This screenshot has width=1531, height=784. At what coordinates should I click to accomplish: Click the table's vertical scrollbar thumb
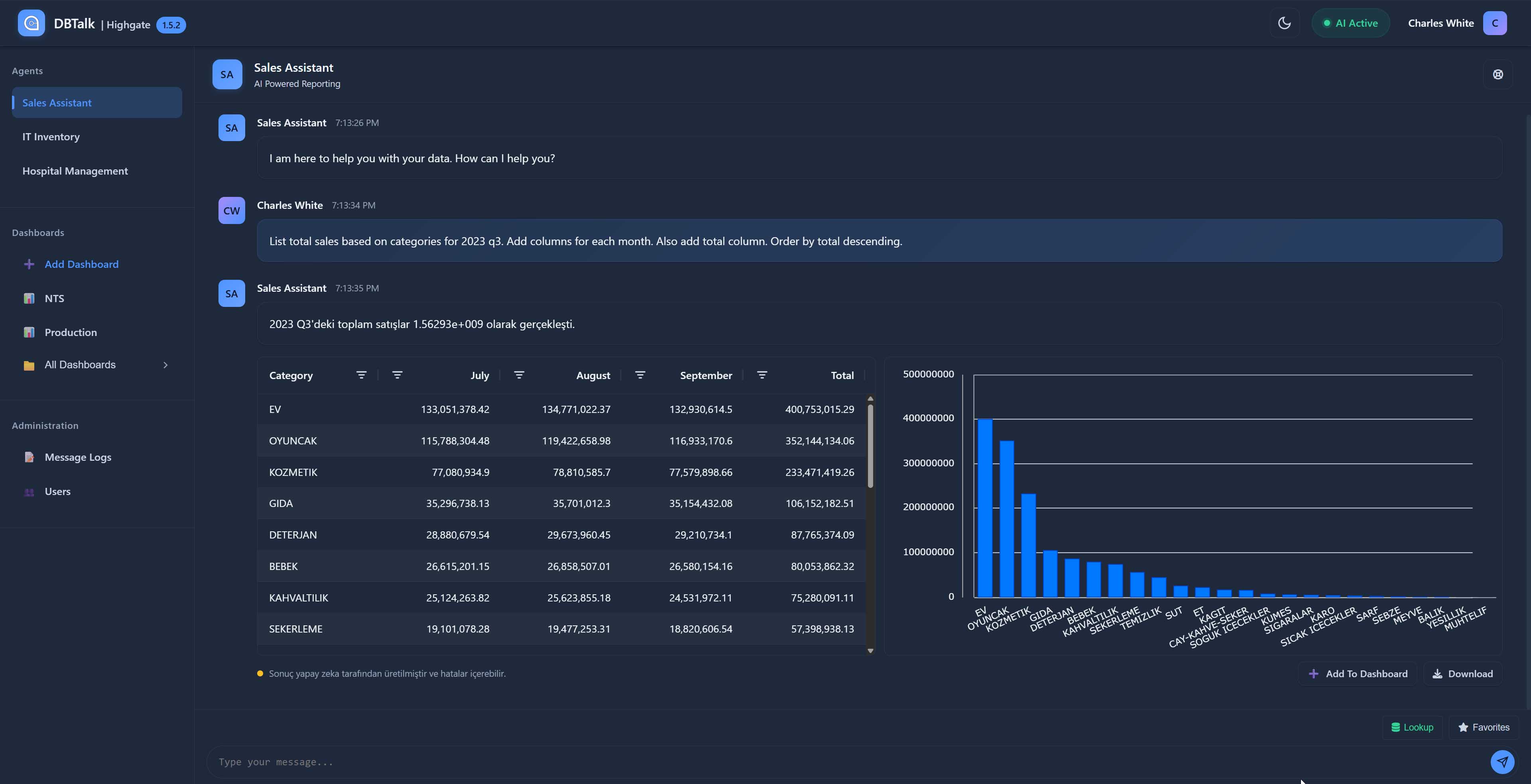click(870, 446)
